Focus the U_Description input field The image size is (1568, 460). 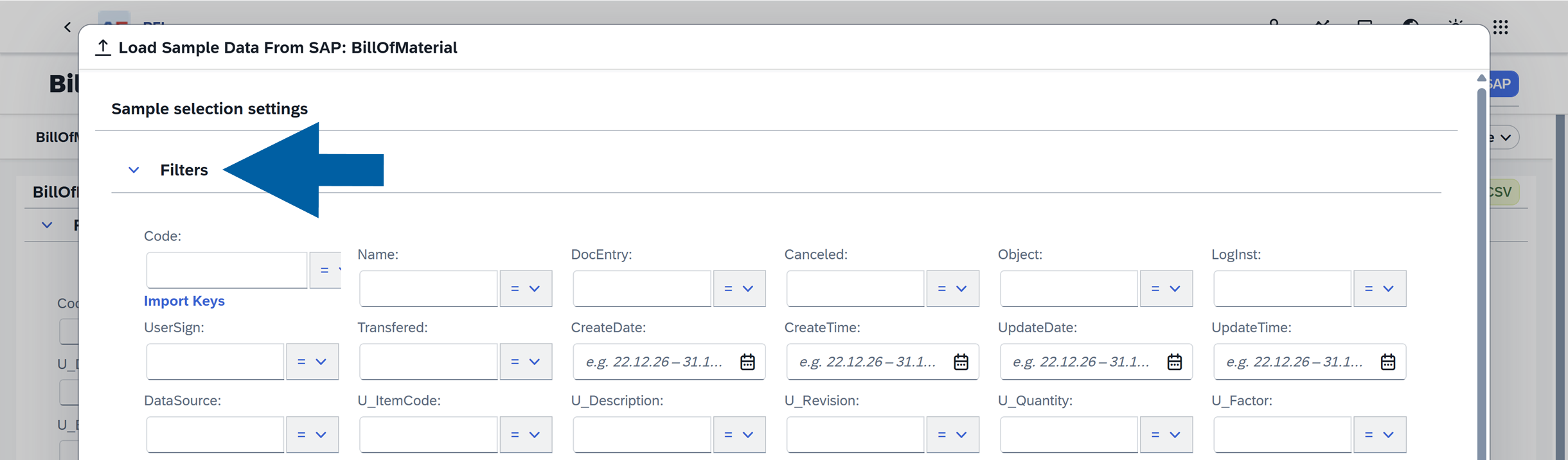tap(642, 435)
